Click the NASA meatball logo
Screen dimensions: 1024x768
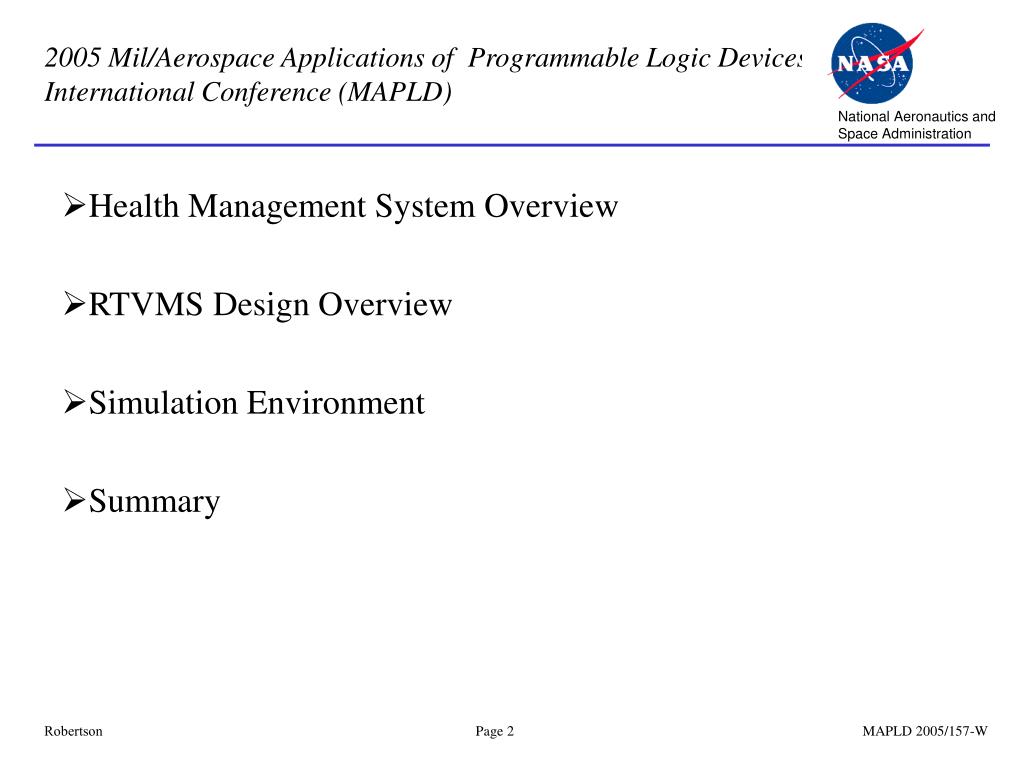[x=875, y=63]
